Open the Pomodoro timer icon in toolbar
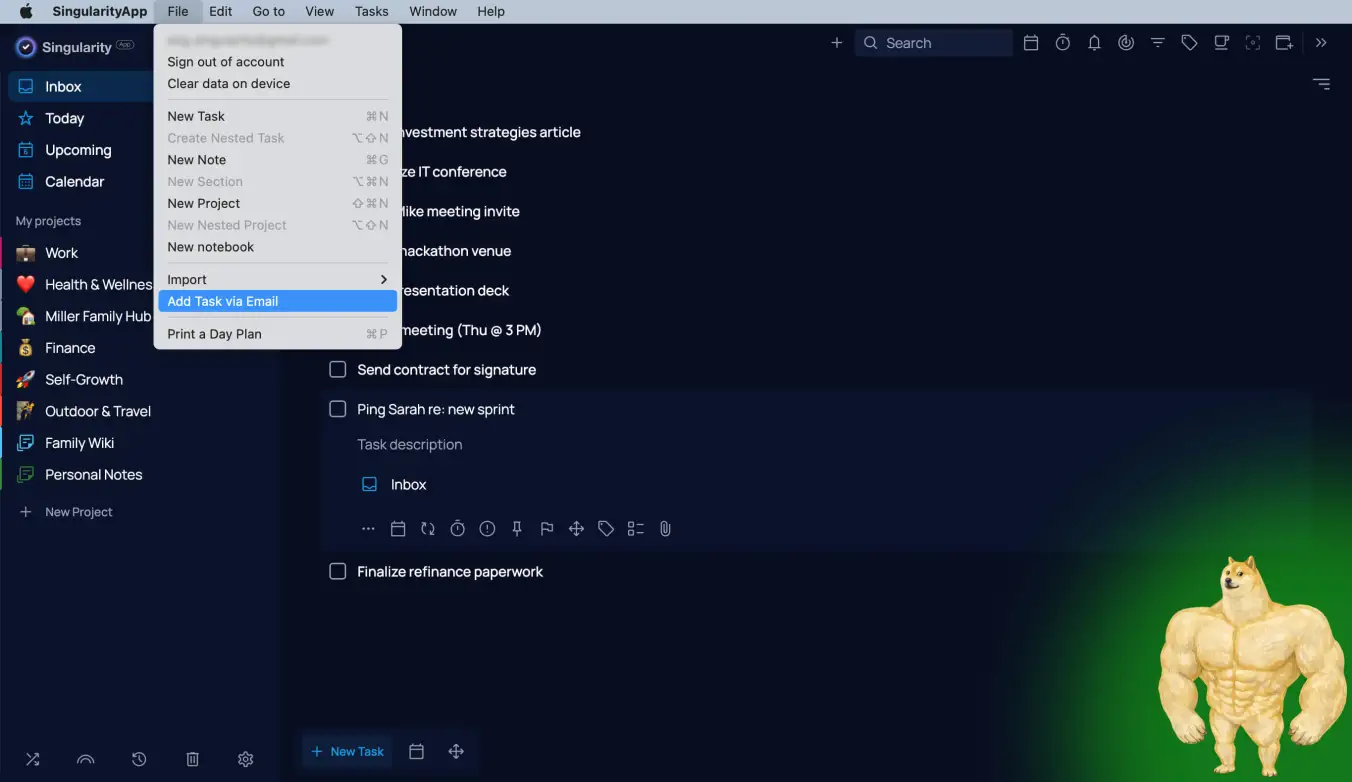The width and height of the screenshot is (1352, 782). point(1062,43)
